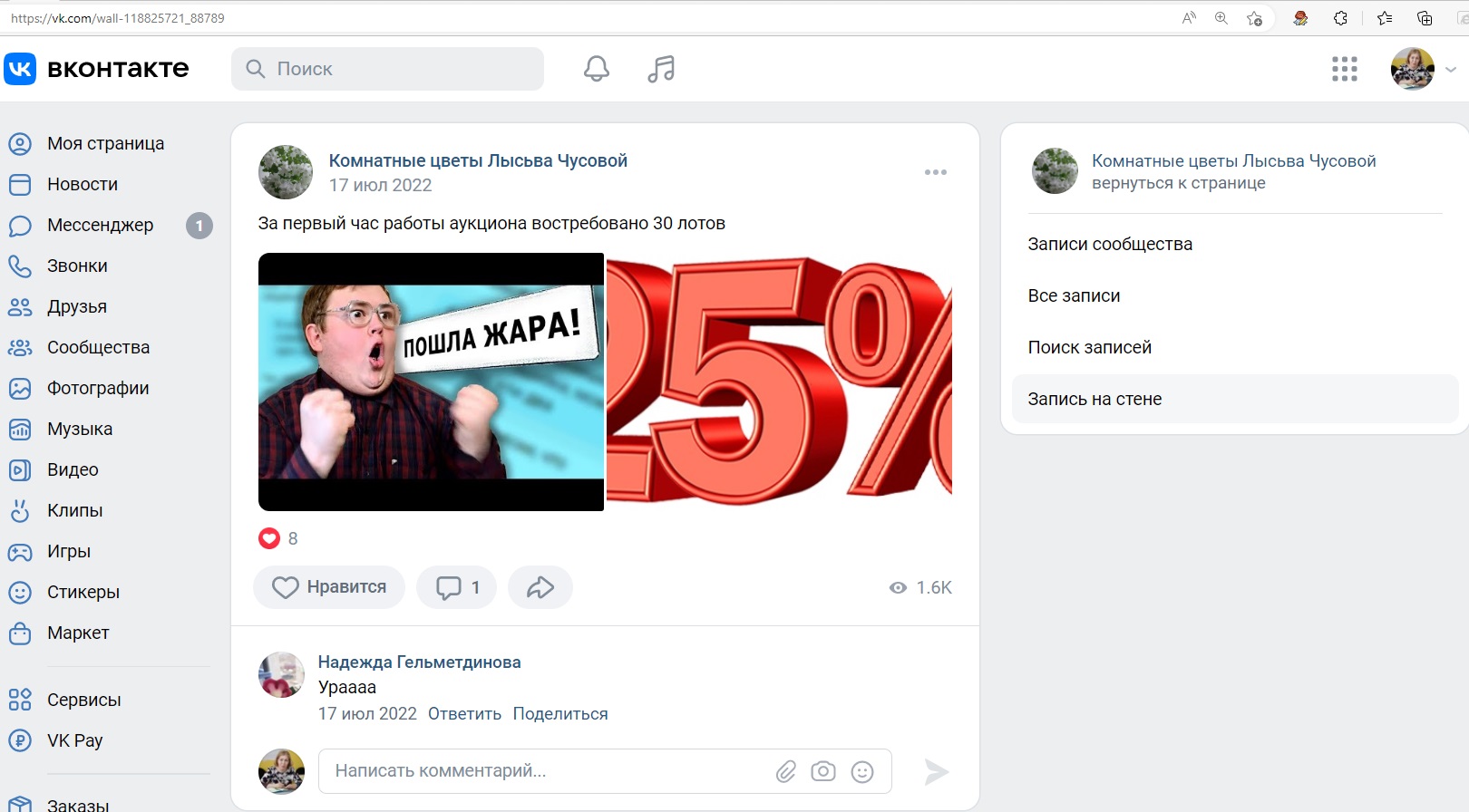Click the browser zoom magnifier icon
Screen dimensions: 1469x812
tap(1221, 18)
